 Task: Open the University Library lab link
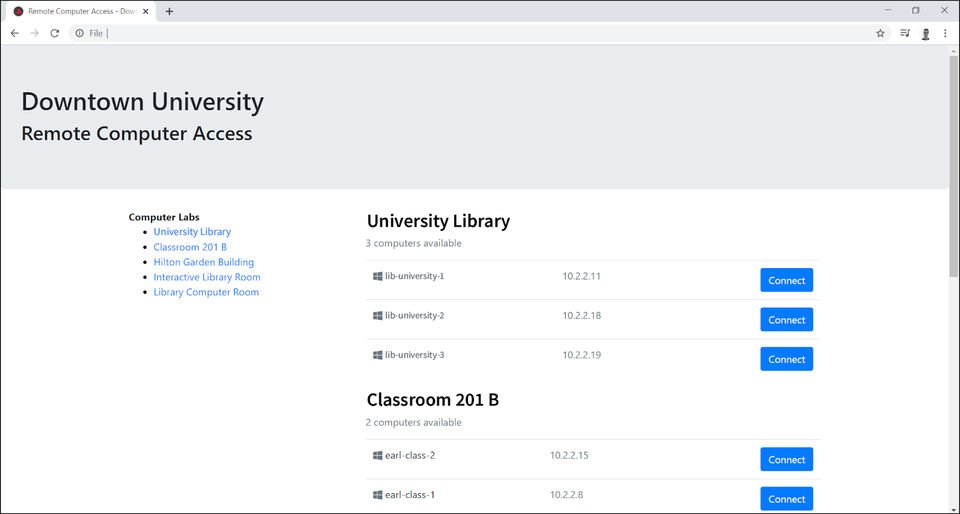(192, 232)
